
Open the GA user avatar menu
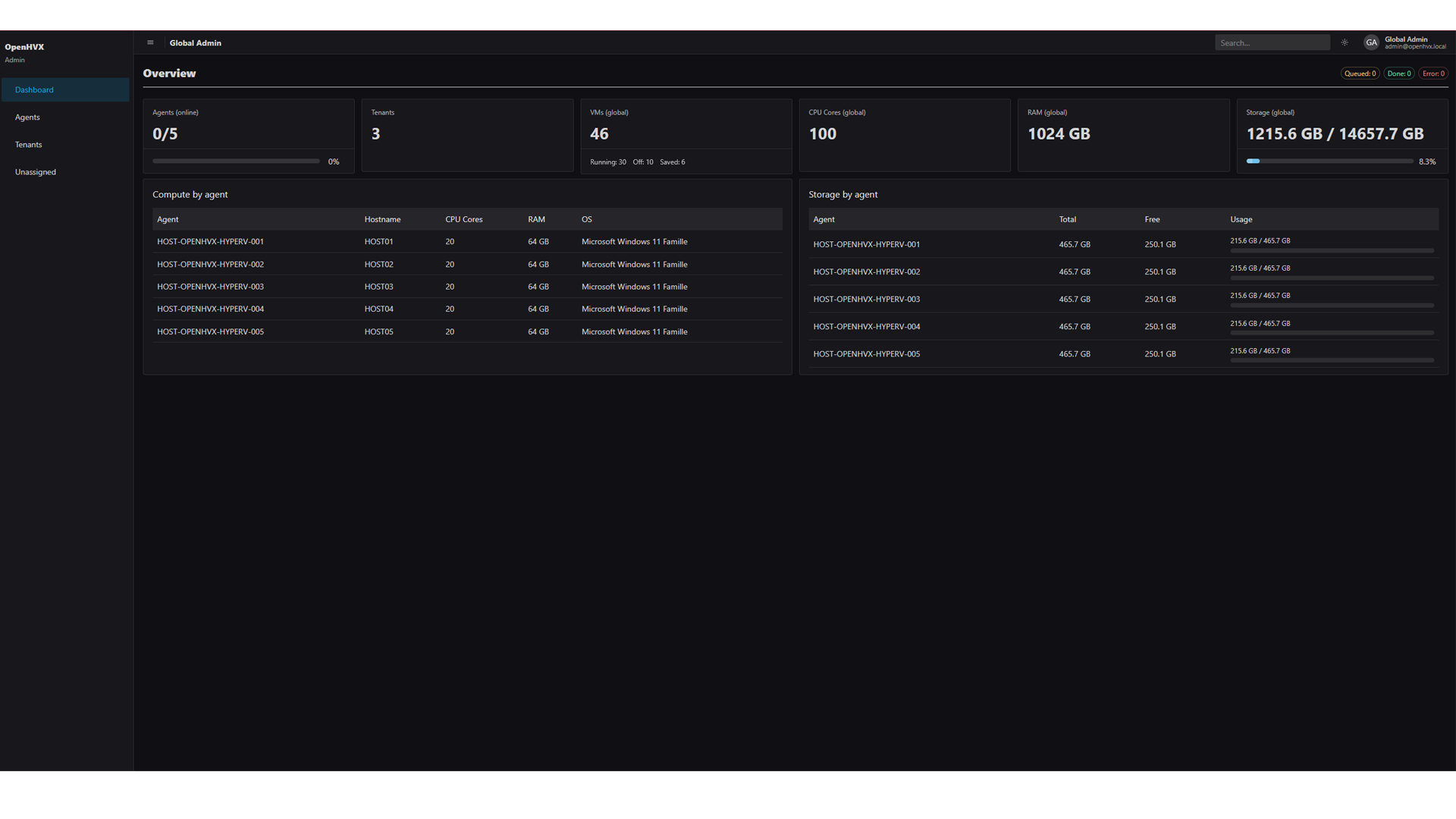(1371, 42)
